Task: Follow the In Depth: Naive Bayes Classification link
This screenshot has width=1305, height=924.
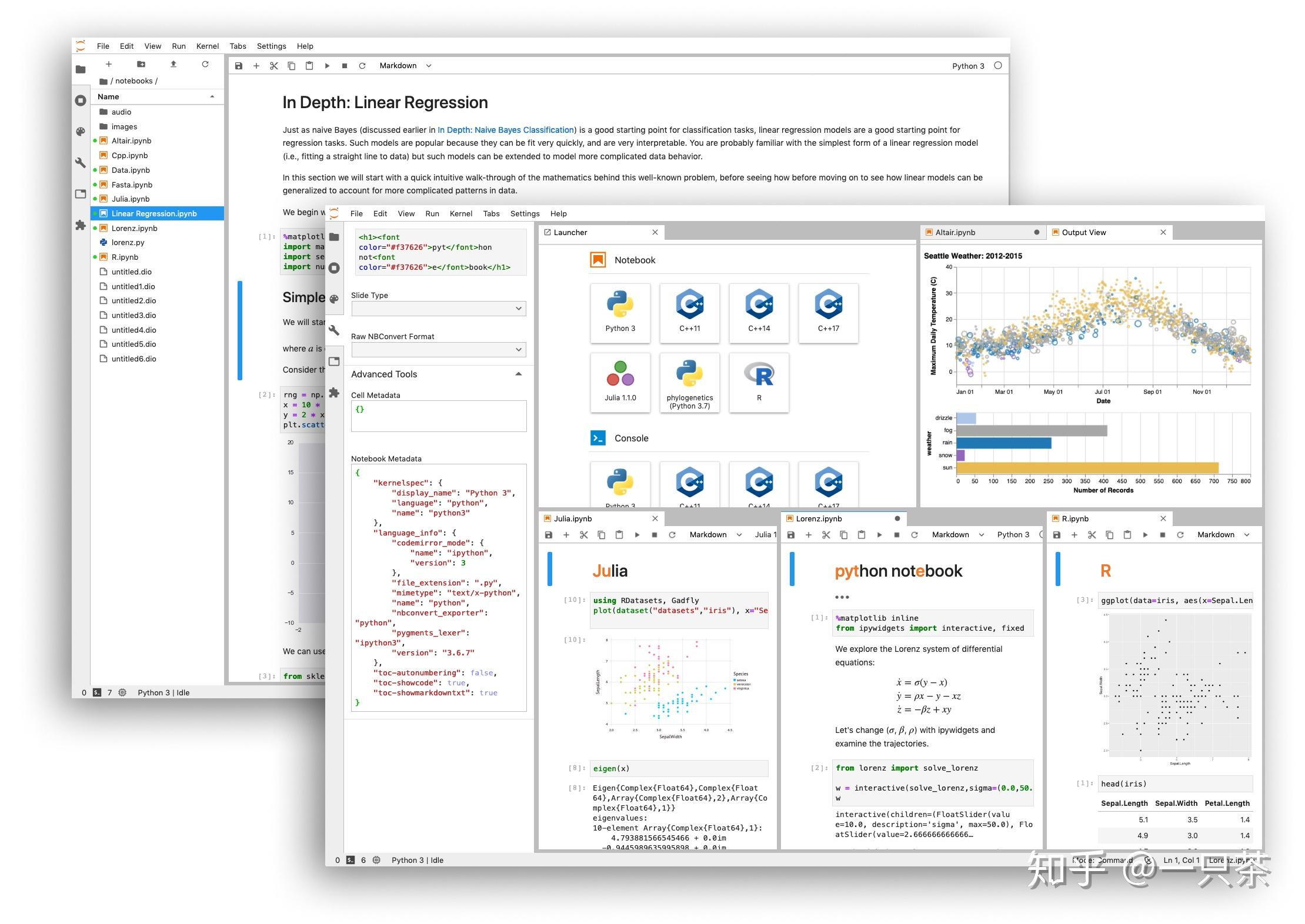Action: pyautogui.click(x=505, y=130)
